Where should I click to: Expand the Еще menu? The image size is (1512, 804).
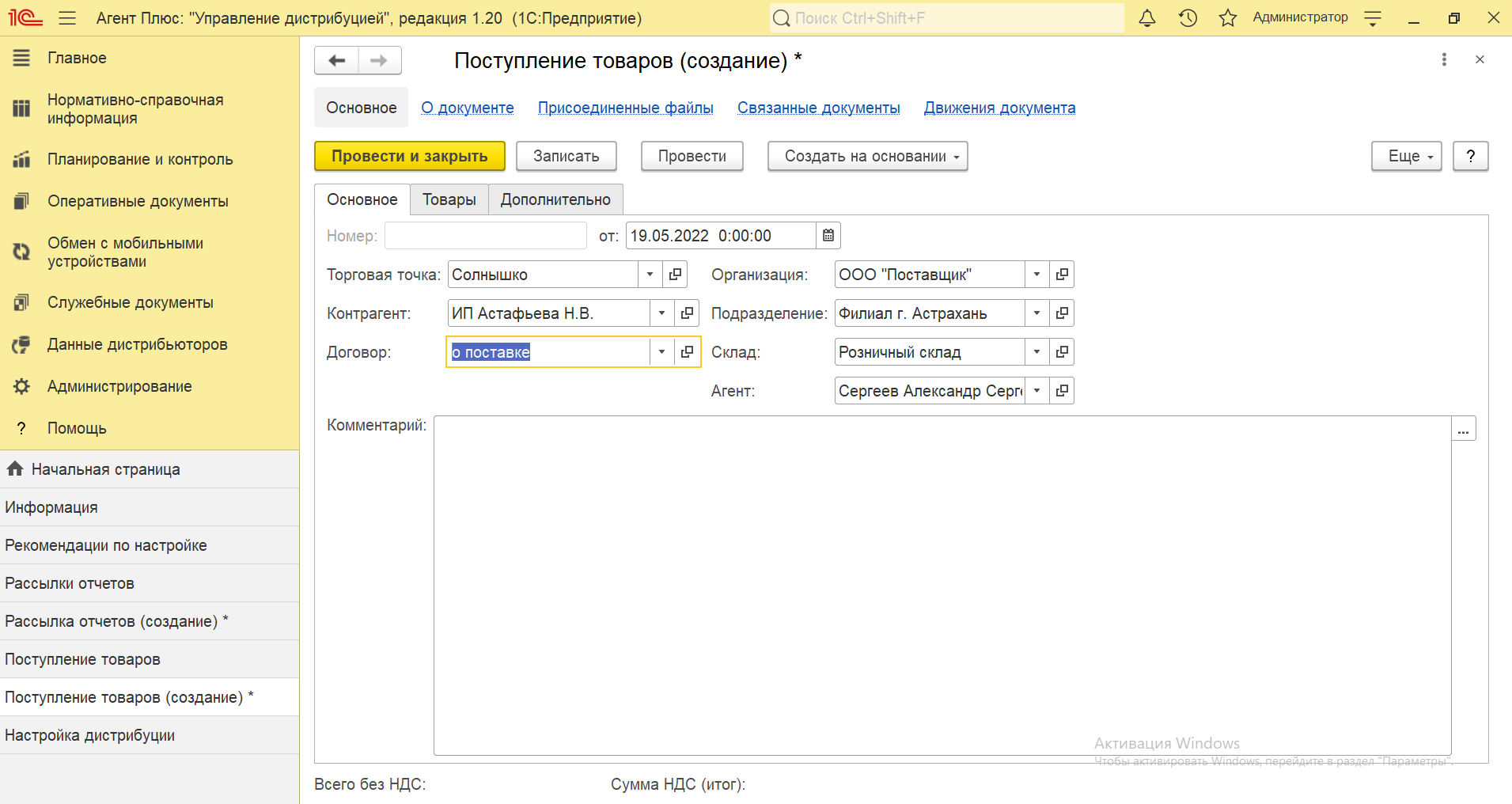pos(1406,156)
